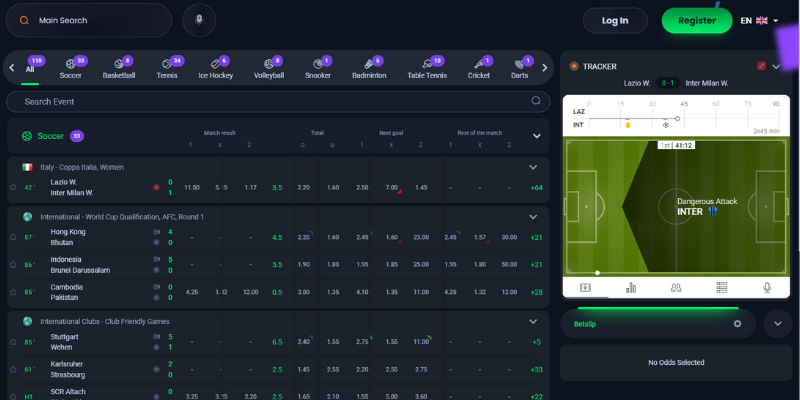The image size is (800, 400).
Task: Click the magnifier icon in Main Search
Action: coord(23,20)
